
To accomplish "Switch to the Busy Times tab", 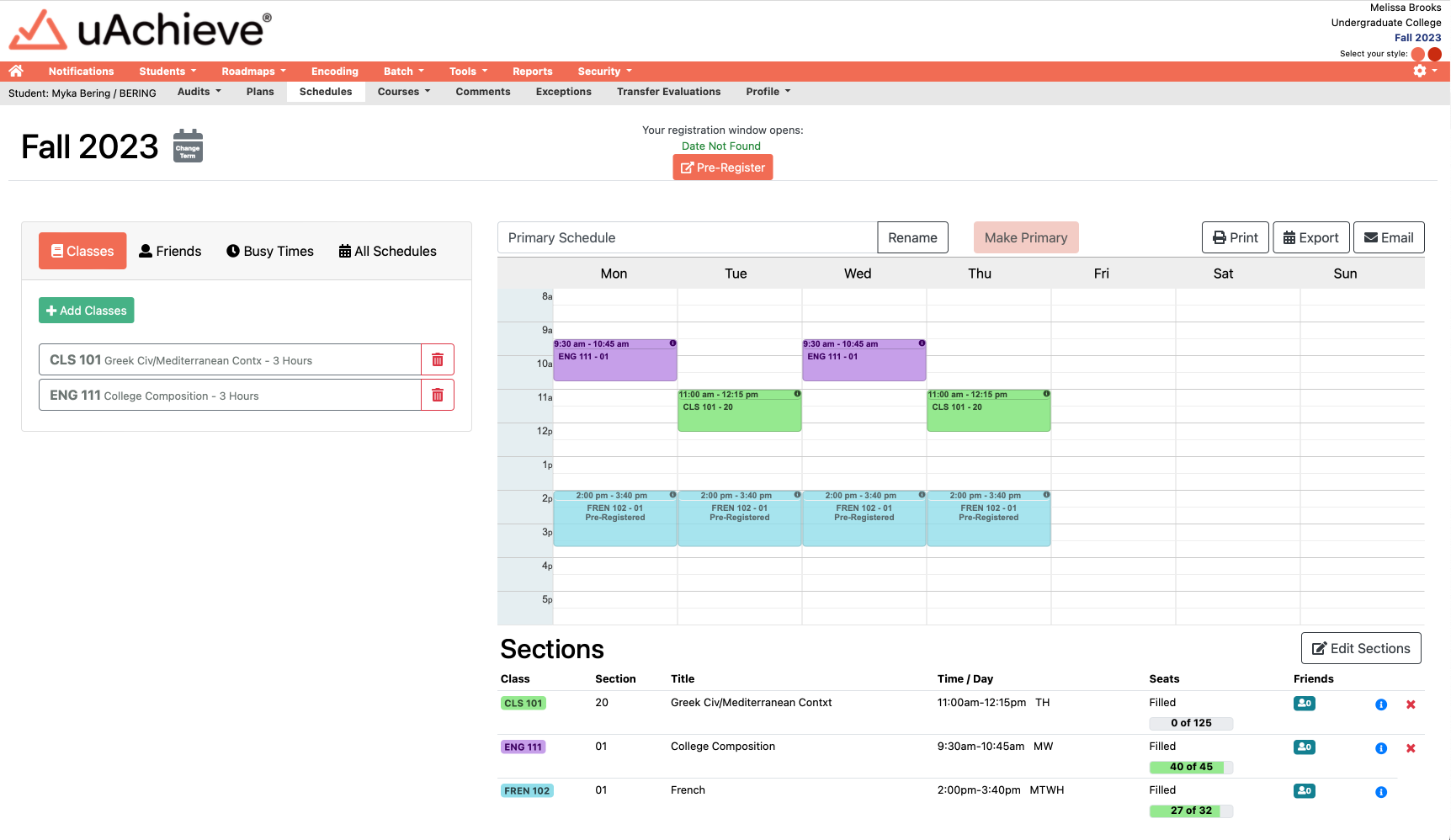I will click(269, 251).
